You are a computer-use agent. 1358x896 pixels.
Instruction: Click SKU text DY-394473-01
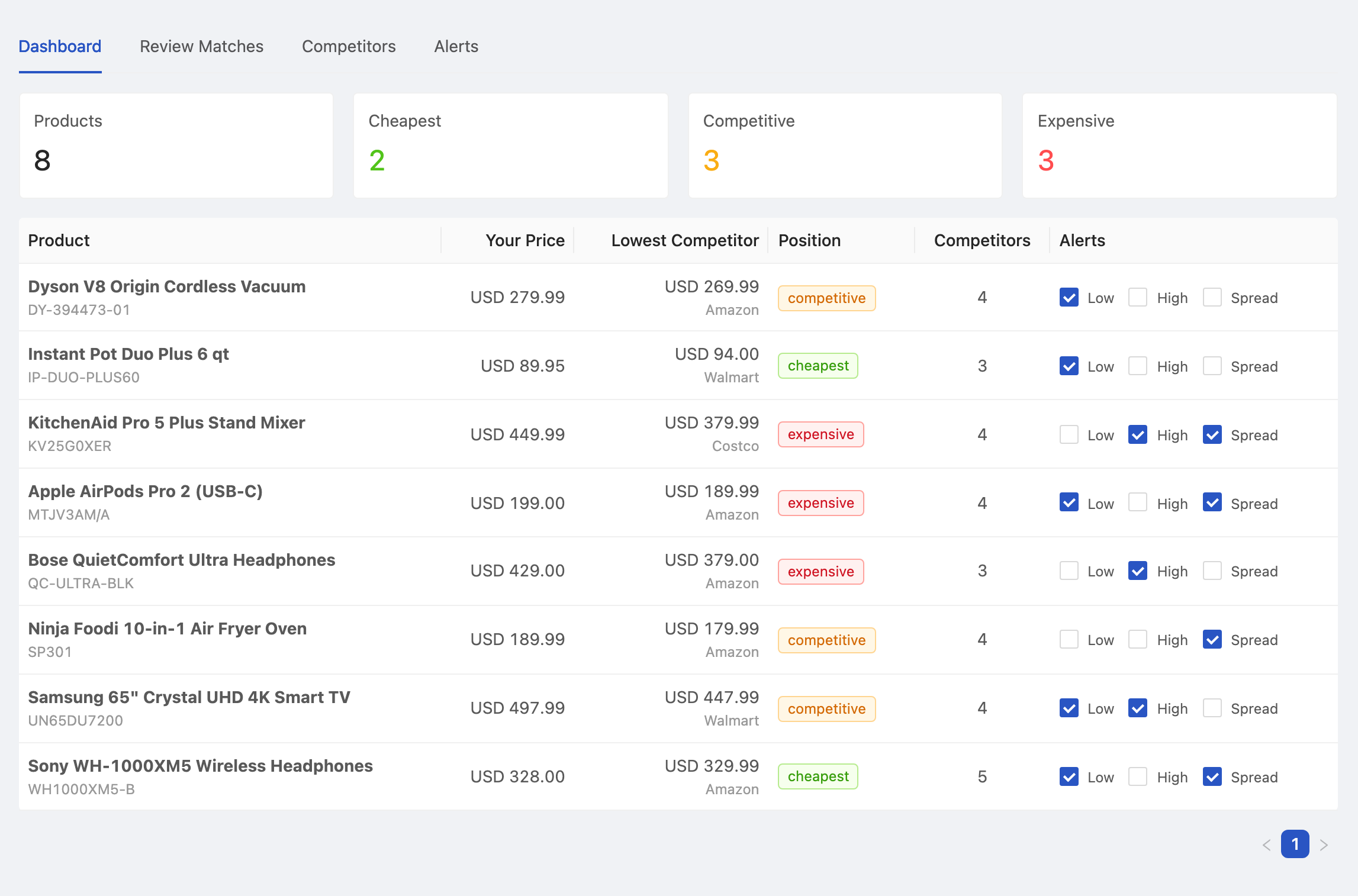(79, 310)
